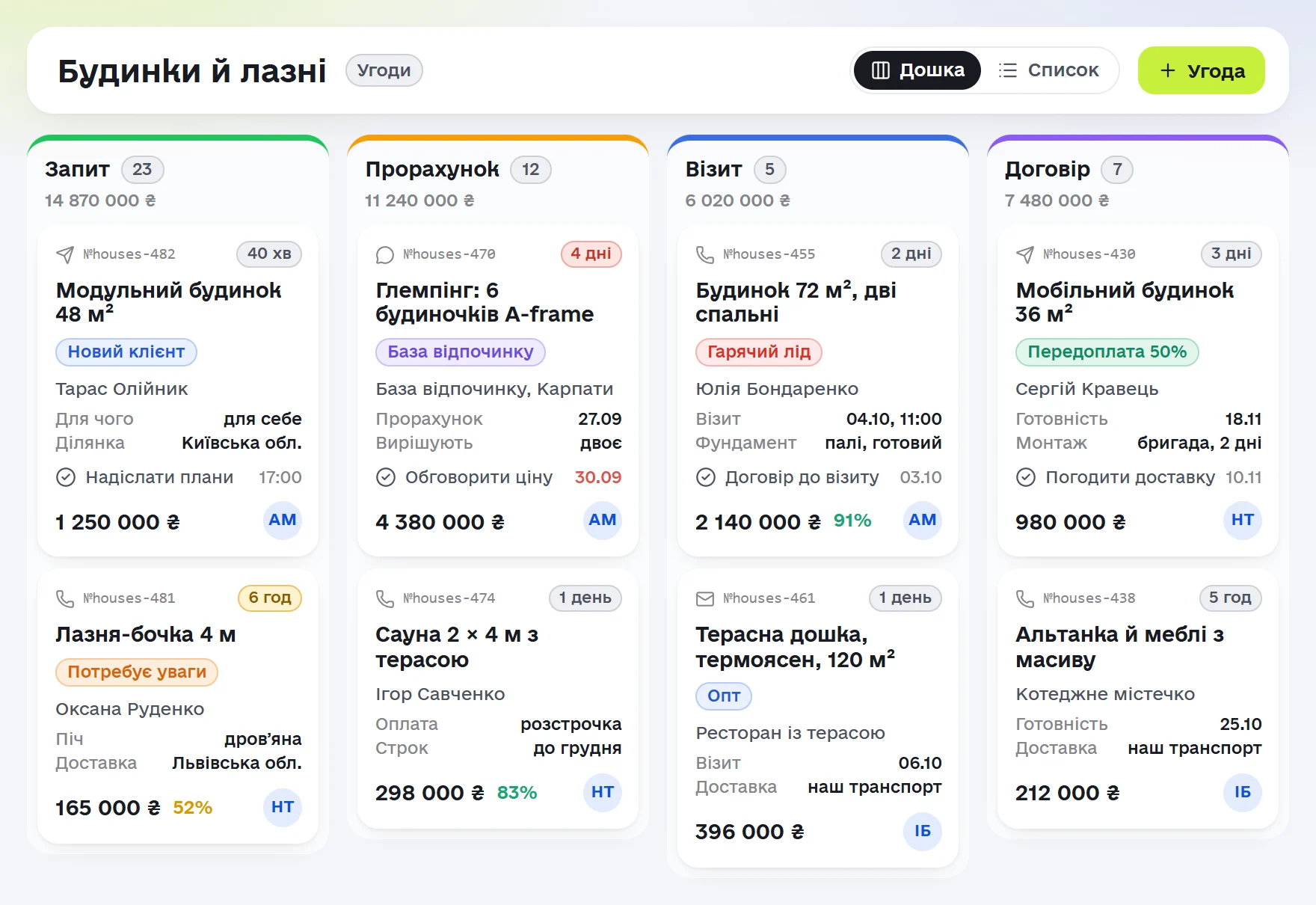Create a new deal with + Угода

[1202, 70]
